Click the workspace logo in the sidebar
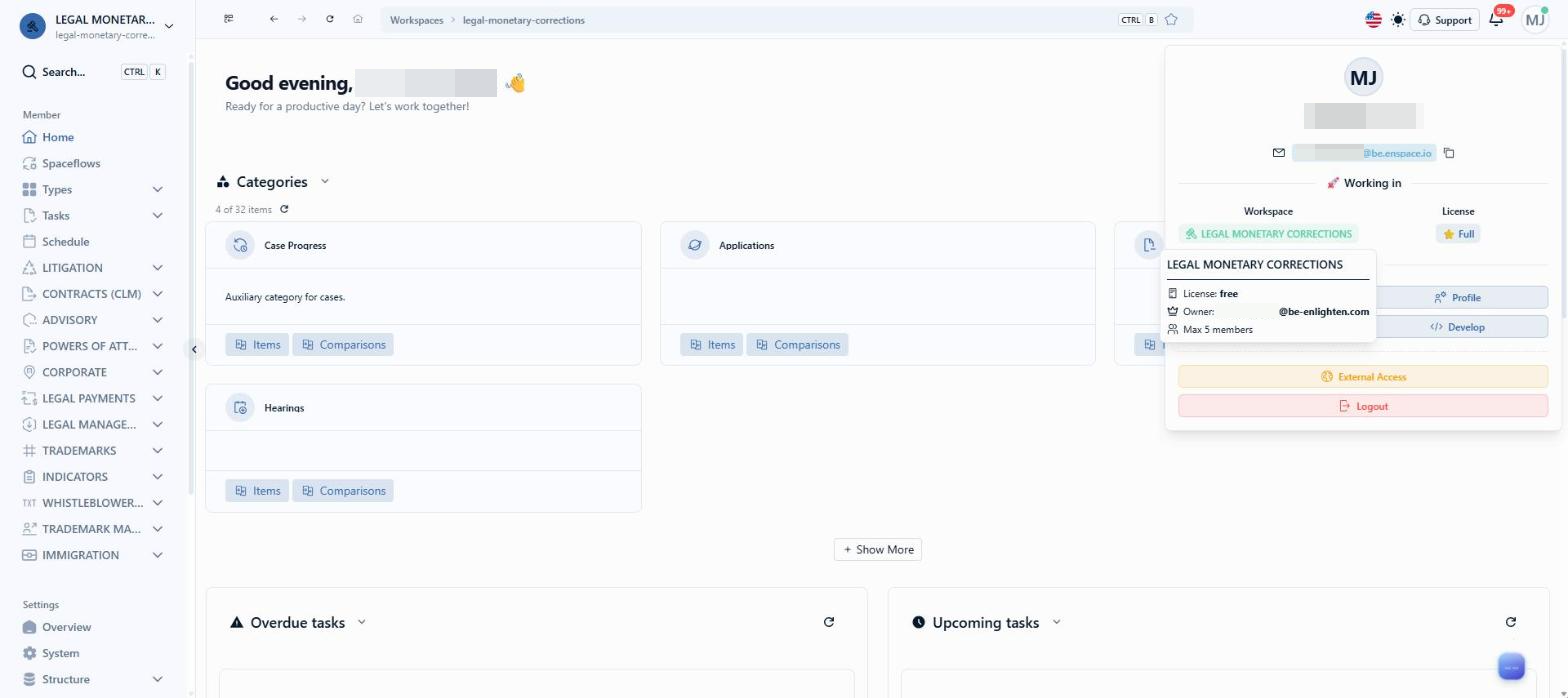 pos(33,26)
